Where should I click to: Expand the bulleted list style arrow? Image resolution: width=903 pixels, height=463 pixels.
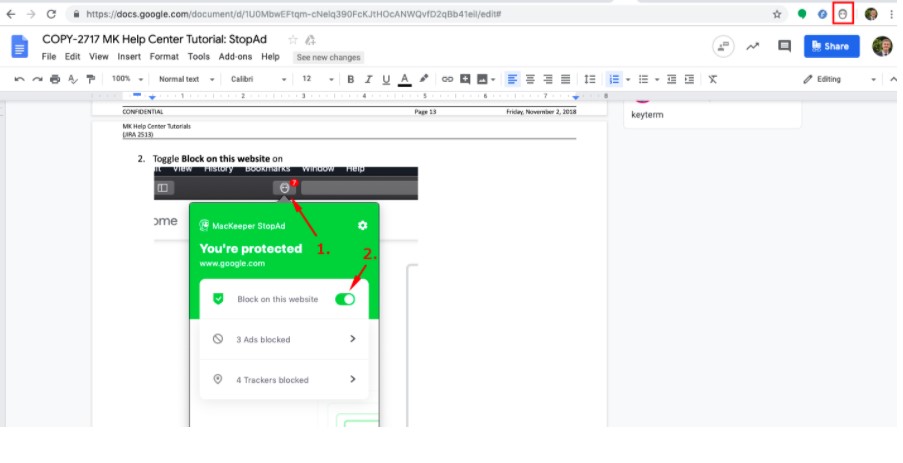(657, 80)
